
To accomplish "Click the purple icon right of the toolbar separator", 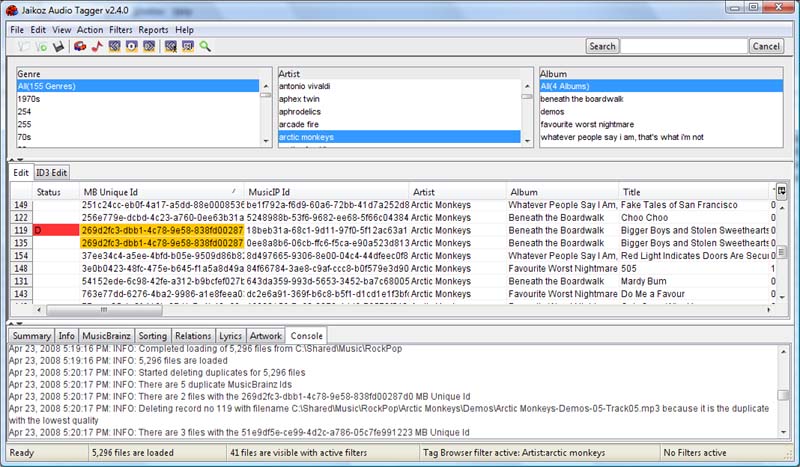I will click(171, 46).
